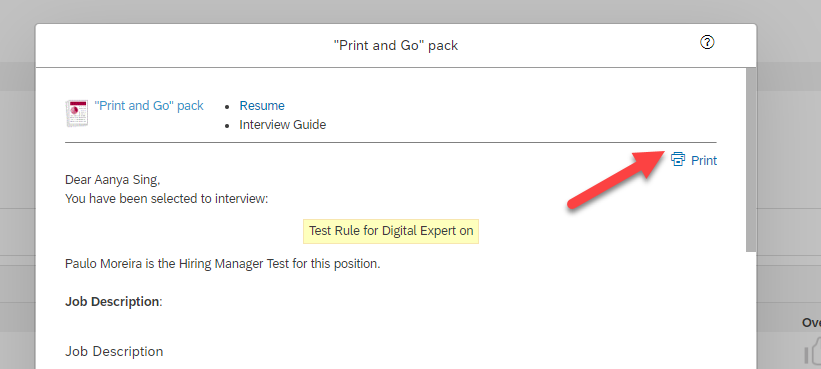Screen dimensions: 821x369
Task: Click the "Paulo Moreira is the Hiring Manager" line
Action: pos(223,264)
